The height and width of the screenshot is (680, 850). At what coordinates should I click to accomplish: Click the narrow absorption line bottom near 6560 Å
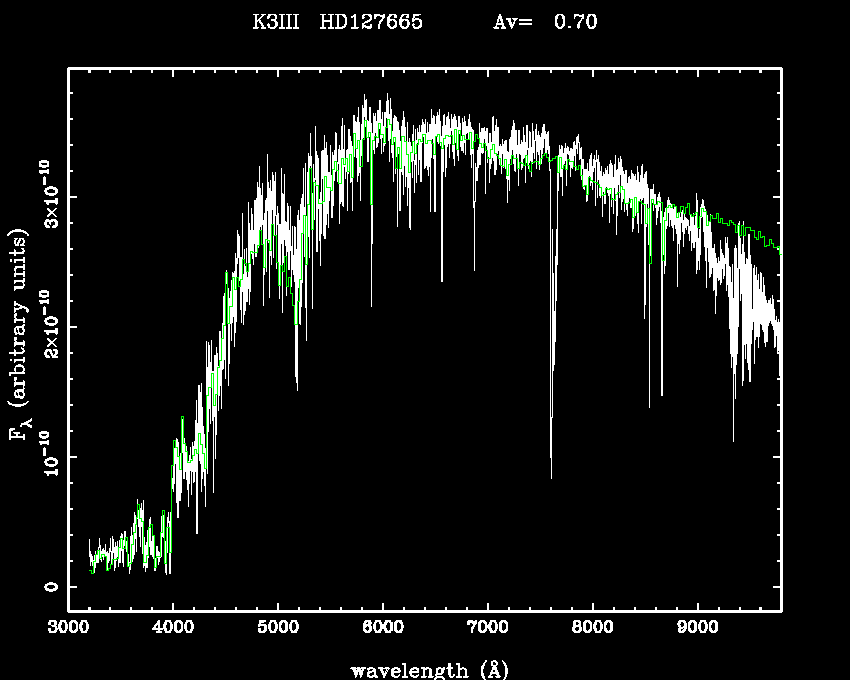click(442, 280)
